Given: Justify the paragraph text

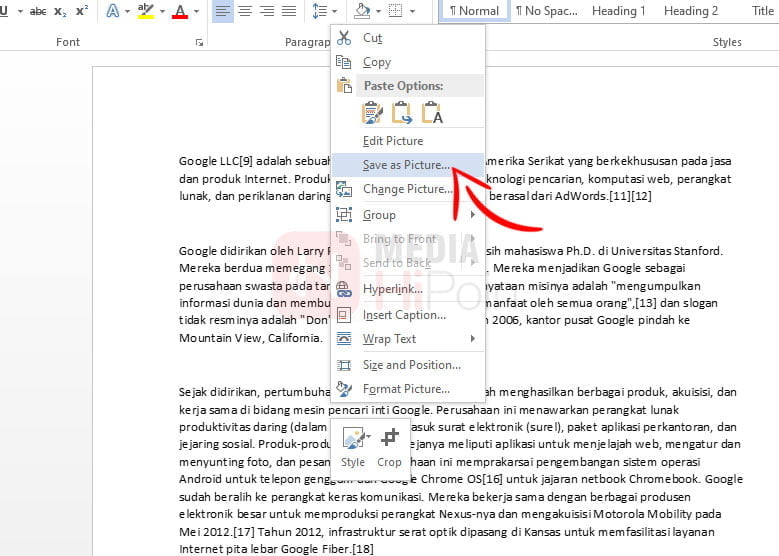Looking at the screenshot, I should click(x=289, y=11).
